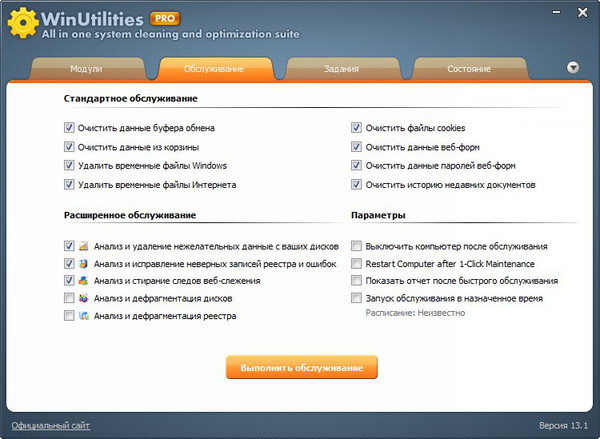Viewport: 600px width, 439px height.
Task: Close the WinUtilities window
Action: click(582, 13)
